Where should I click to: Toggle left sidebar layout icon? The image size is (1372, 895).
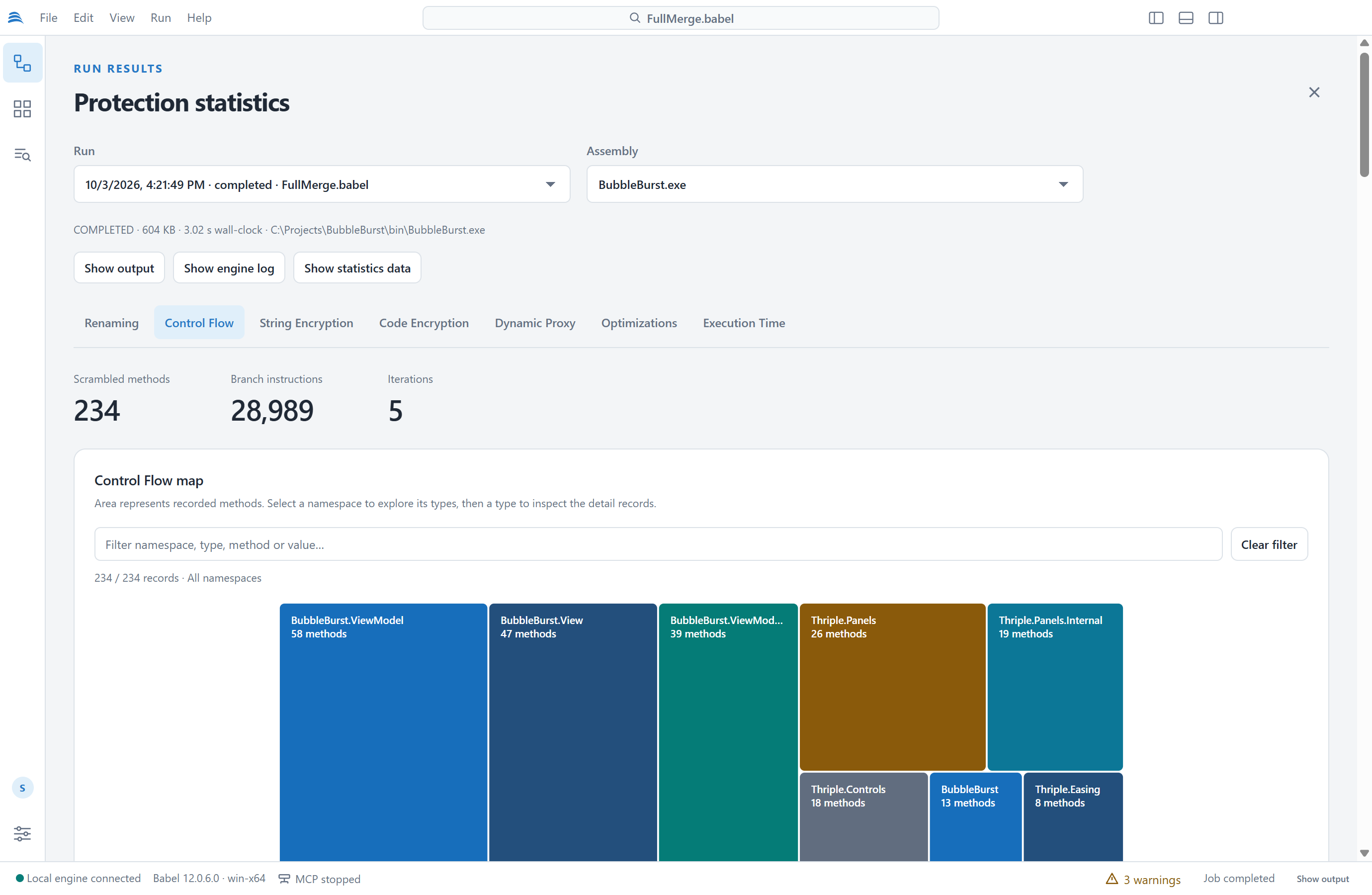(1156, 18)
